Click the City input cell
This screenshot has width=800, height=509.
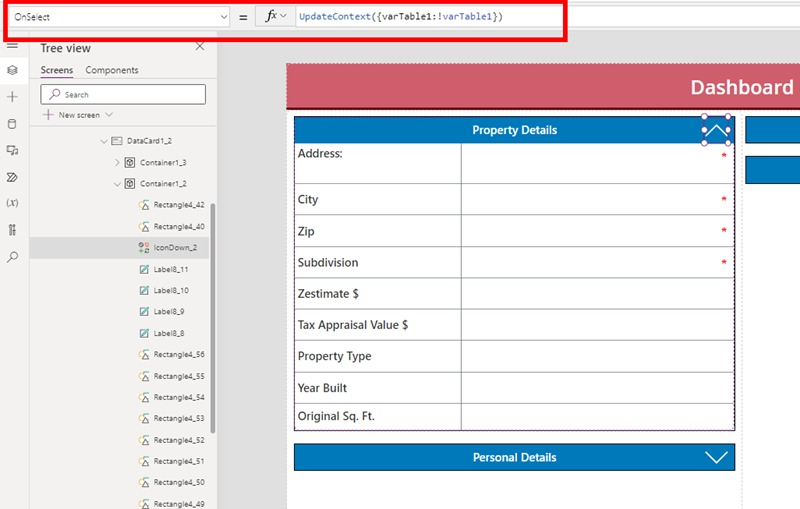[597, 199]
